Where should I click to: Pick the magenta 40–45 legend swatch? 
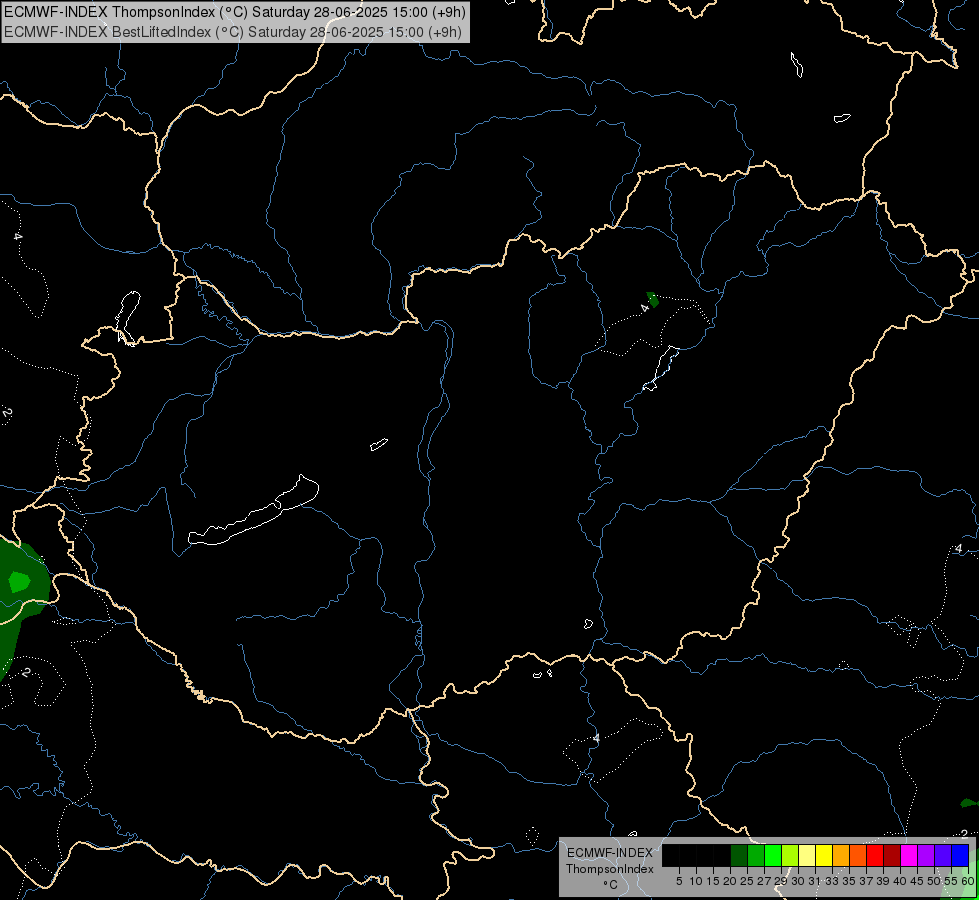tap(909, 856)
